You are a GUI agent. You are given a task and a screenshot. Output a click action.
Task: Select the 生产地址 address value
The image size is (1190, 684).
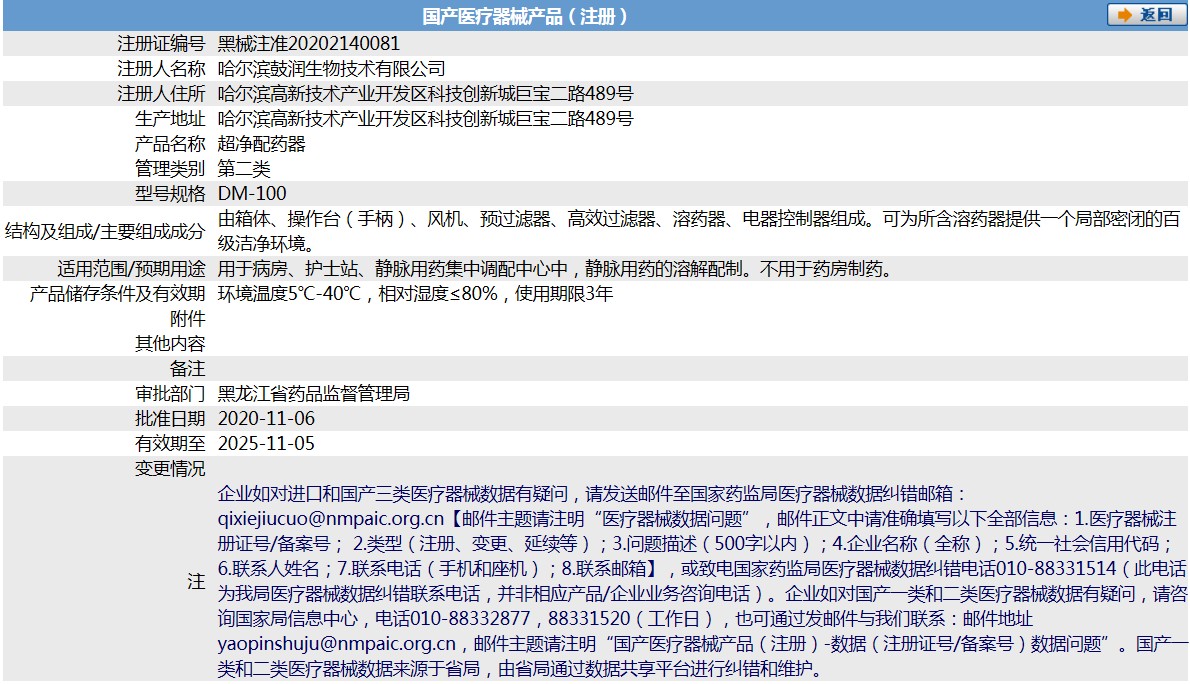point(425,118)
